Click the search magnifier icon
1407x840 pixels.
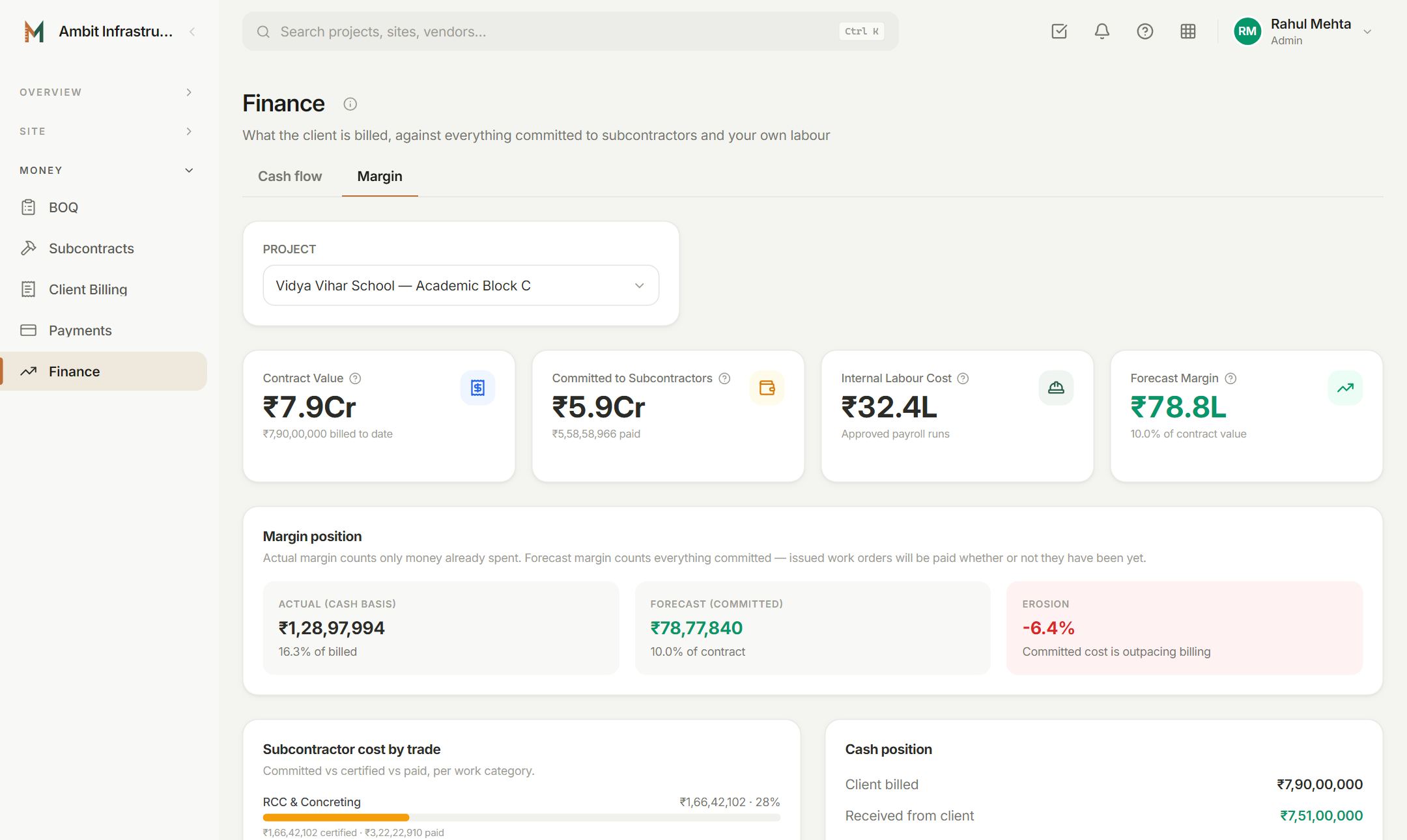(x=263, y=32)
